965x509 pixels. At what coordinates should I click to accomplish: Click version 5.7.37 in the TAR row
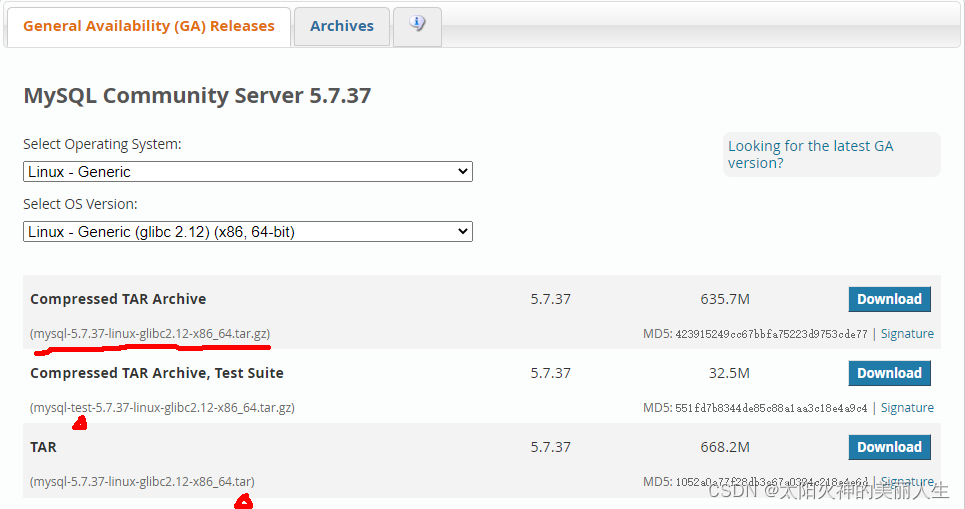(x=551, y=447)
